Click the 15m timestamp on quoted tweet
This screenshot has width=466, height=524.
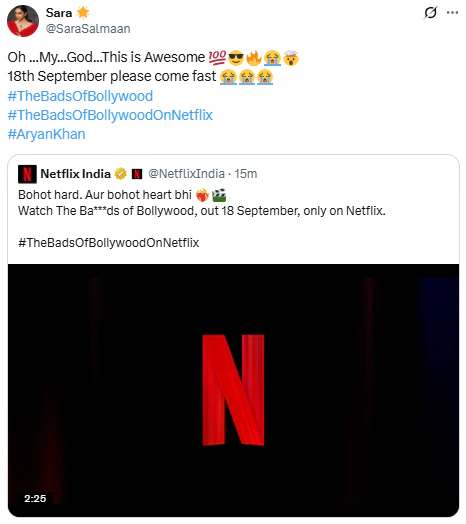[x=246, y=174]
